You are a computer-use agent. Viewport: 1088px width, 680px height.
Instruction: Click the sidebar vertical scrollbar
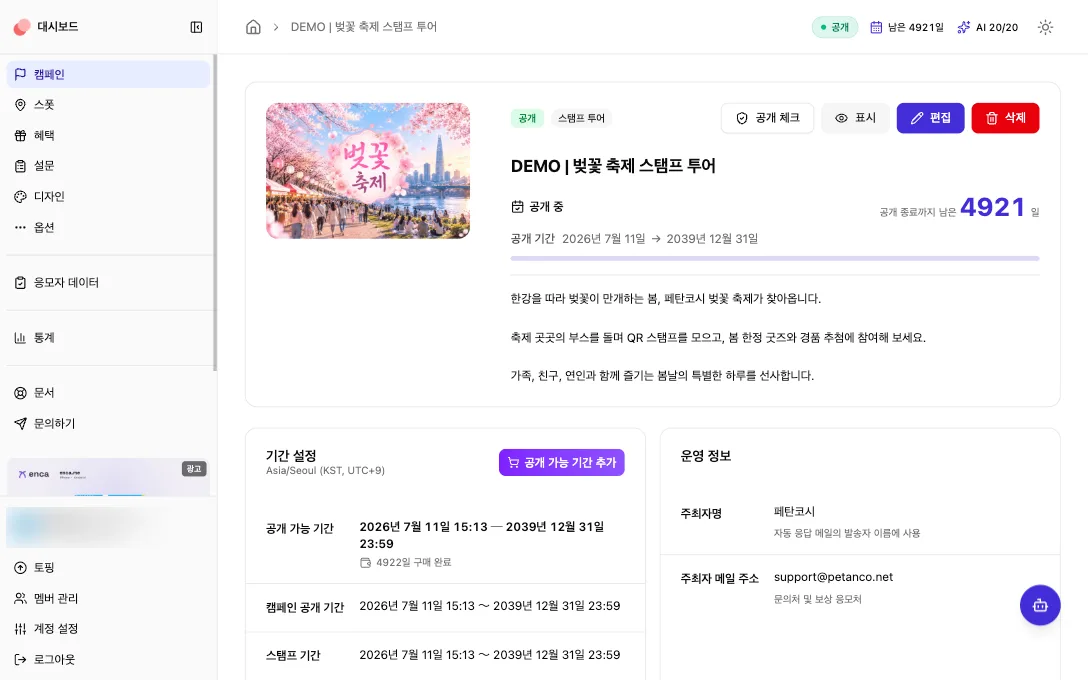point(214,212)
